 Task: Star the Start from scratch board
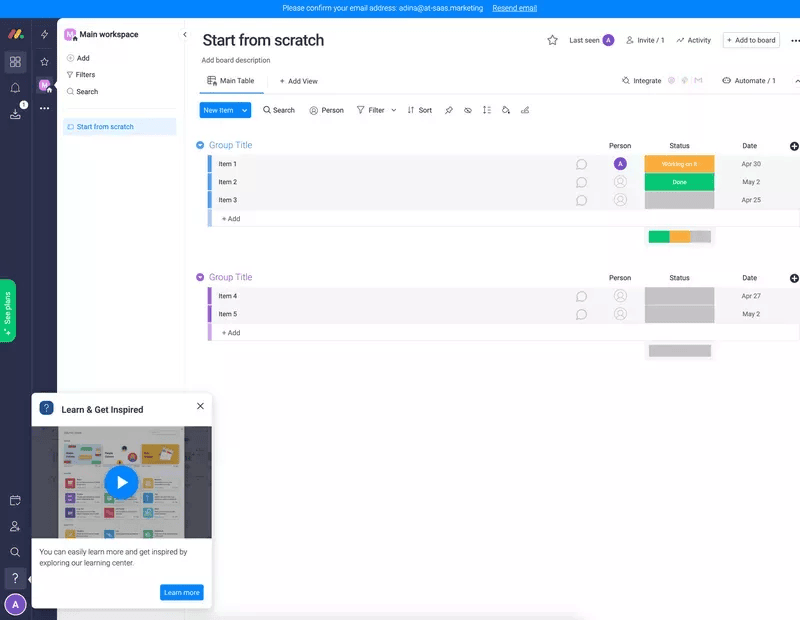(x=552, y=40)
